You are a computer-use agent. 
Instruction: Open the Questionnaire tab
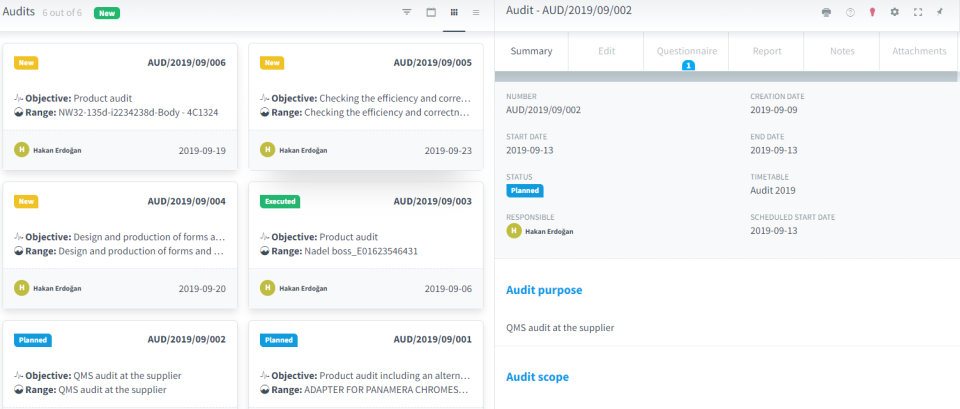tap(686, 51)
